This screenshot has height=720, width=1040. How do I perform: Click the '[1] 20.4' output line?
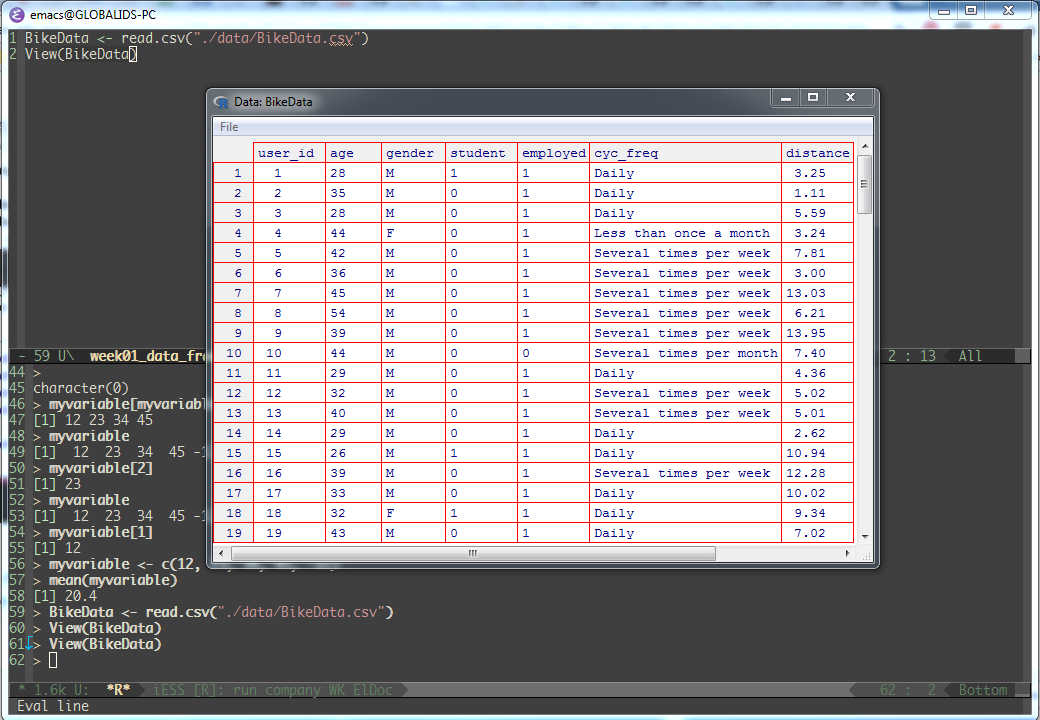65,596
